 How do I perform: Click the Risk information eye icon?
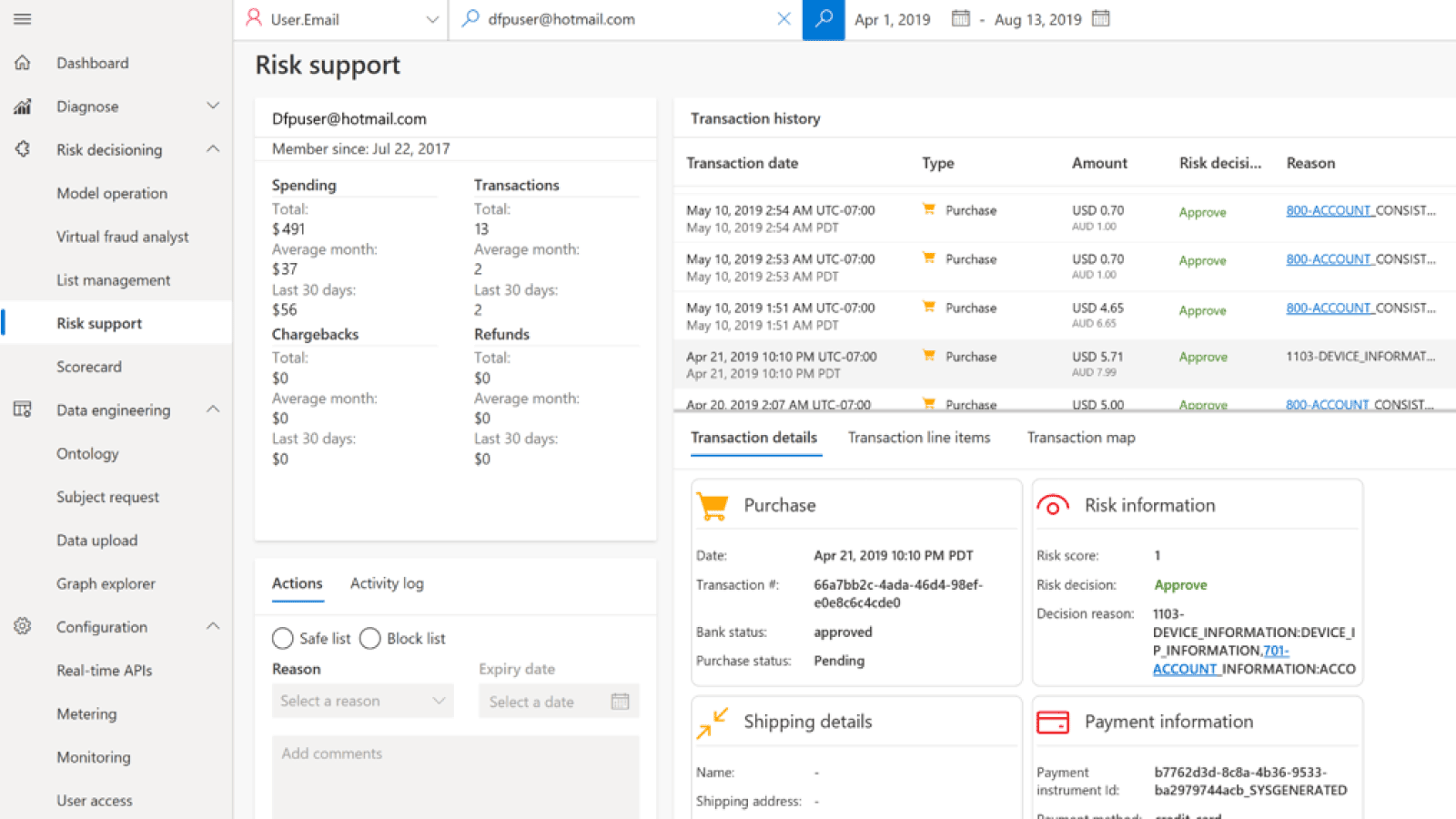[1053, 505]
